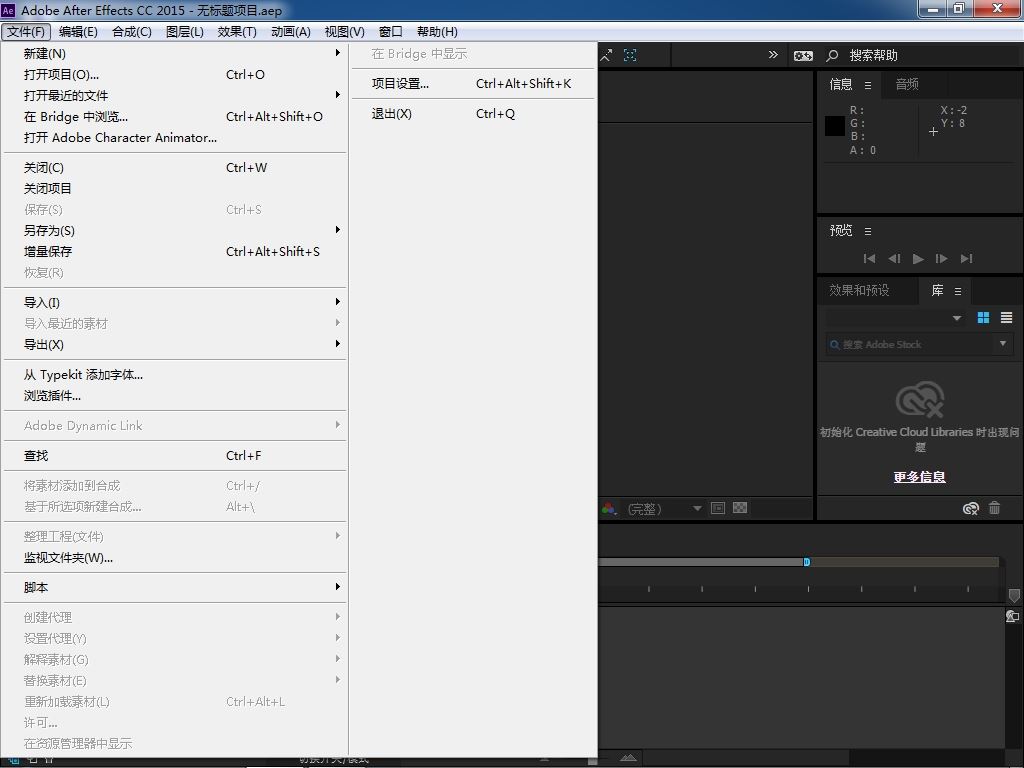Choose Close Project (关闭项目)
The height and width of the screenshot is (768, 1024).
175,189
